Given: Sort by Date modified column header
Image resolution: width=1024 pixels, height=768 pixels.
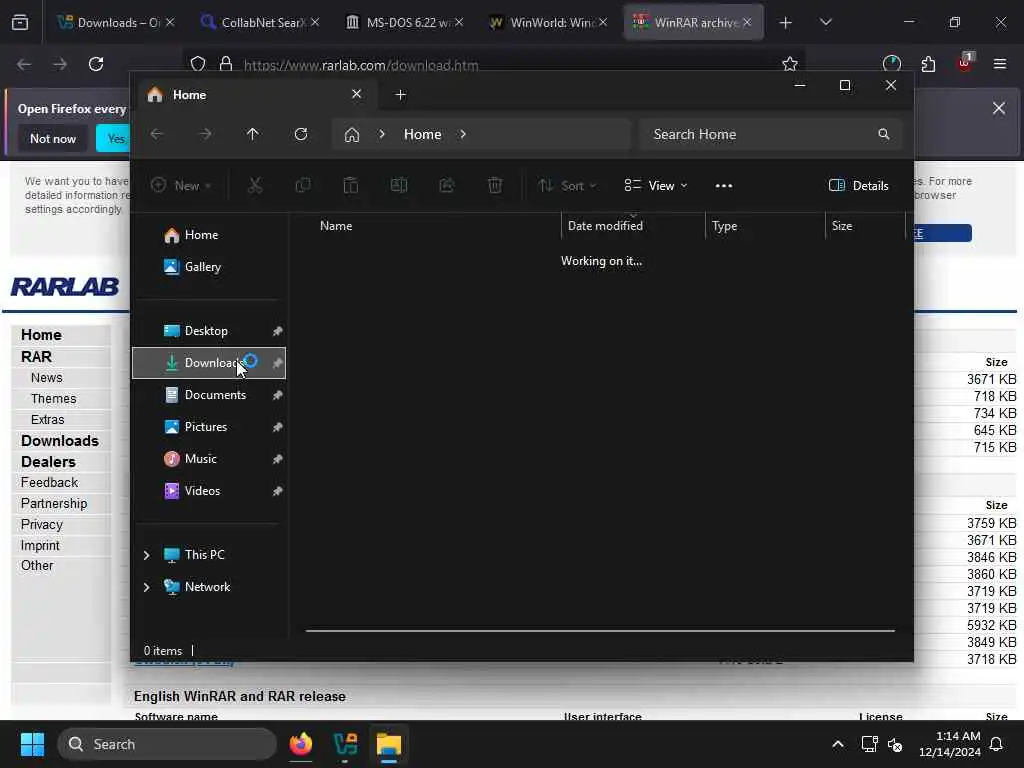Looking at the screenshot, I should point(633,226).
